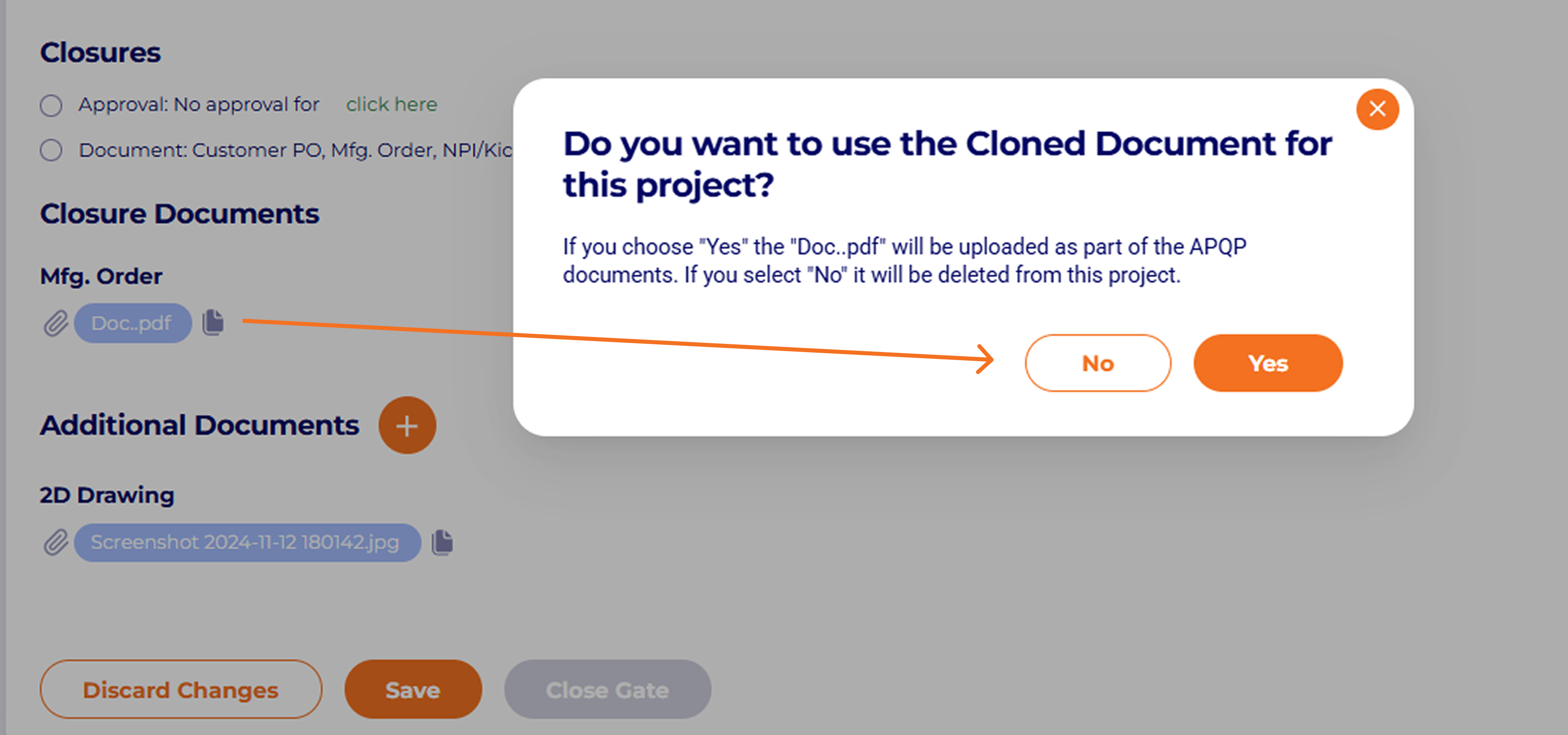Click the clone icon beside Doc..pdf
1568x735 pixels.
coord(213,322)
